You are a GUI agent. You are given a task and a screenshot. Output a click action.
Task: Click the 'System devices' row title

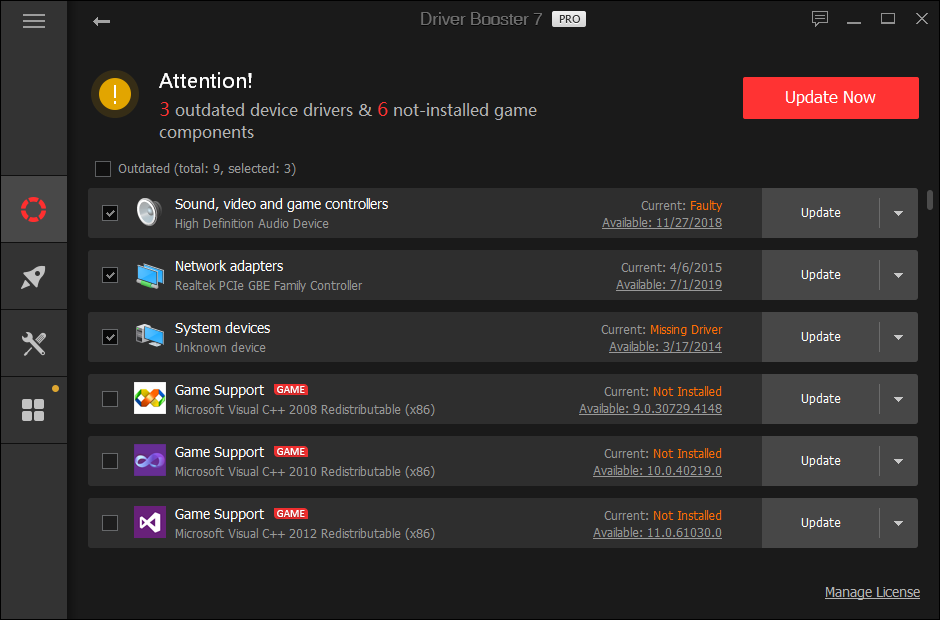(222, 328)
